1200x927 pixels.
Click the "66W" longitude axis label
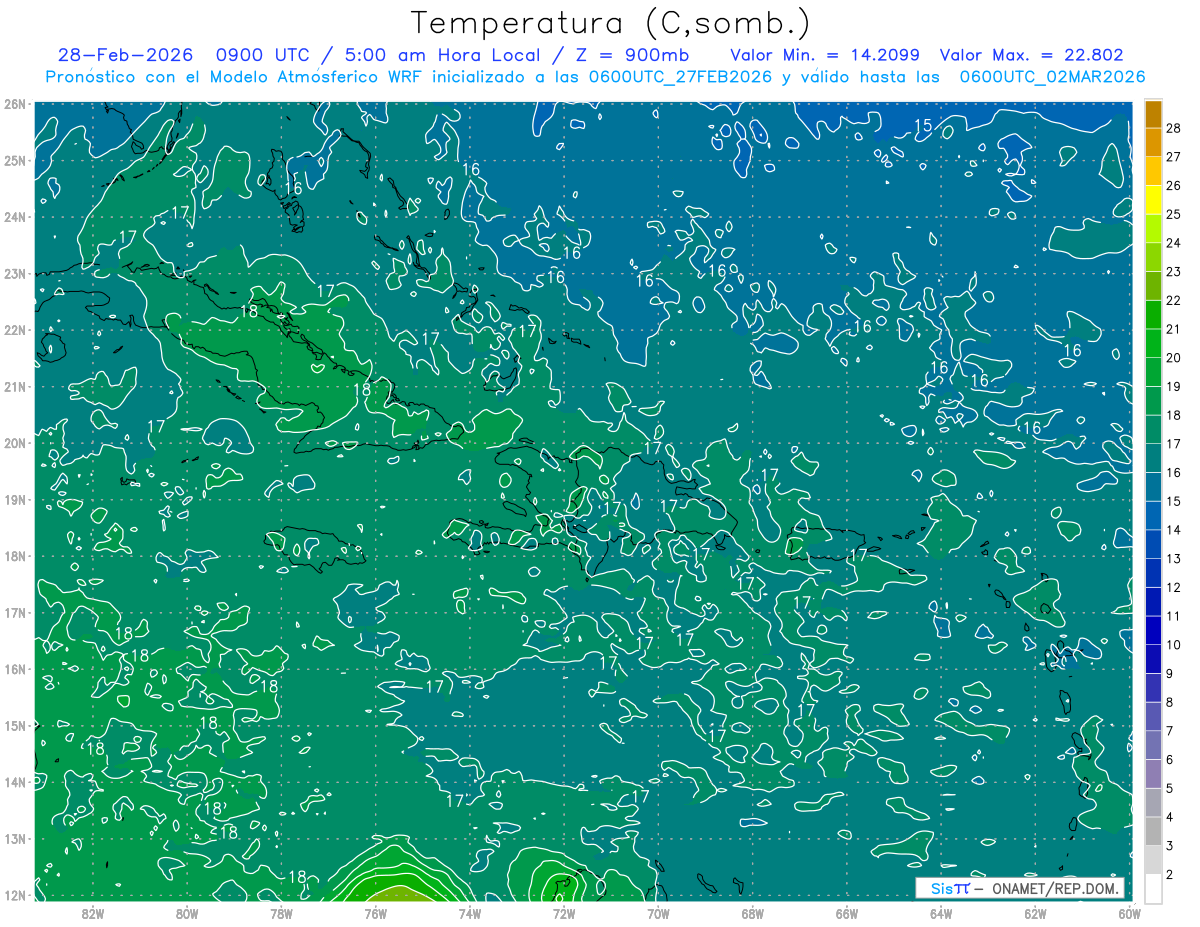click(846, 912)
